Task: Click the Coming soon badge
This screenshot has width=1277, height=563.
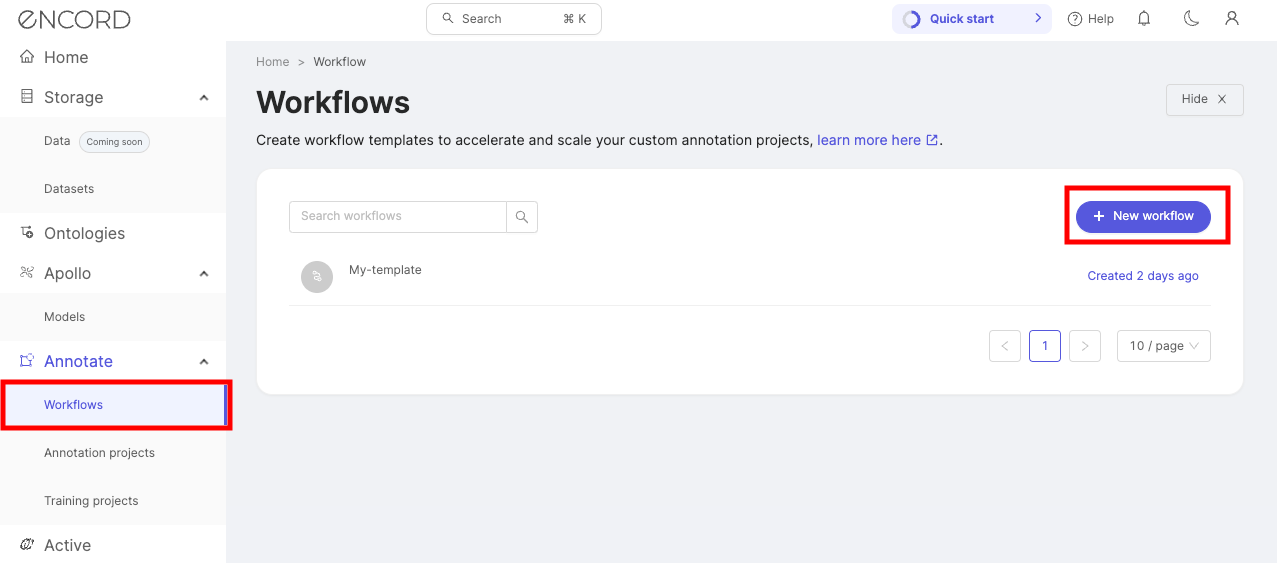Action: point(114,142)
